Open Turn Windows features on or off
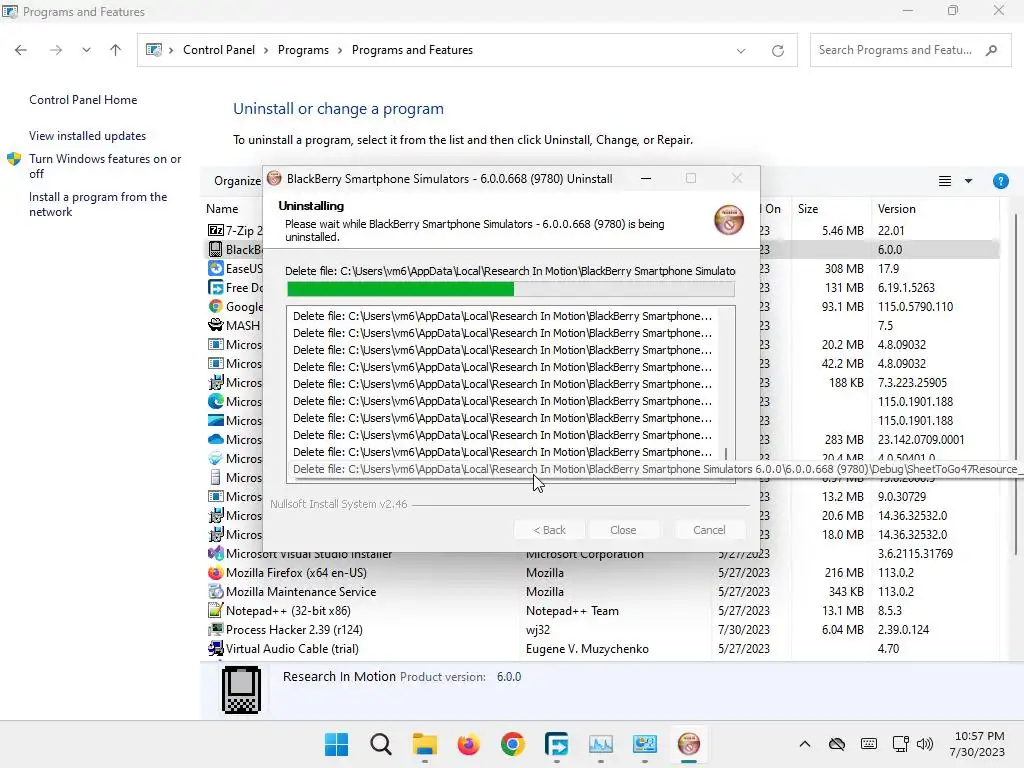This screenshot has height=768, width=1024. point(105,166)
